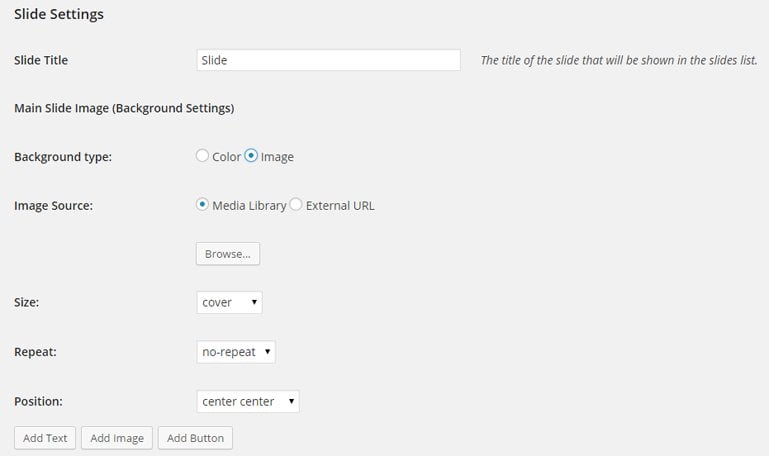Image resolution: width=769 pixels, height=456 pixels.
Task: Expand the Repeat dropdown showing no-repeat
Action: (236, 352)
